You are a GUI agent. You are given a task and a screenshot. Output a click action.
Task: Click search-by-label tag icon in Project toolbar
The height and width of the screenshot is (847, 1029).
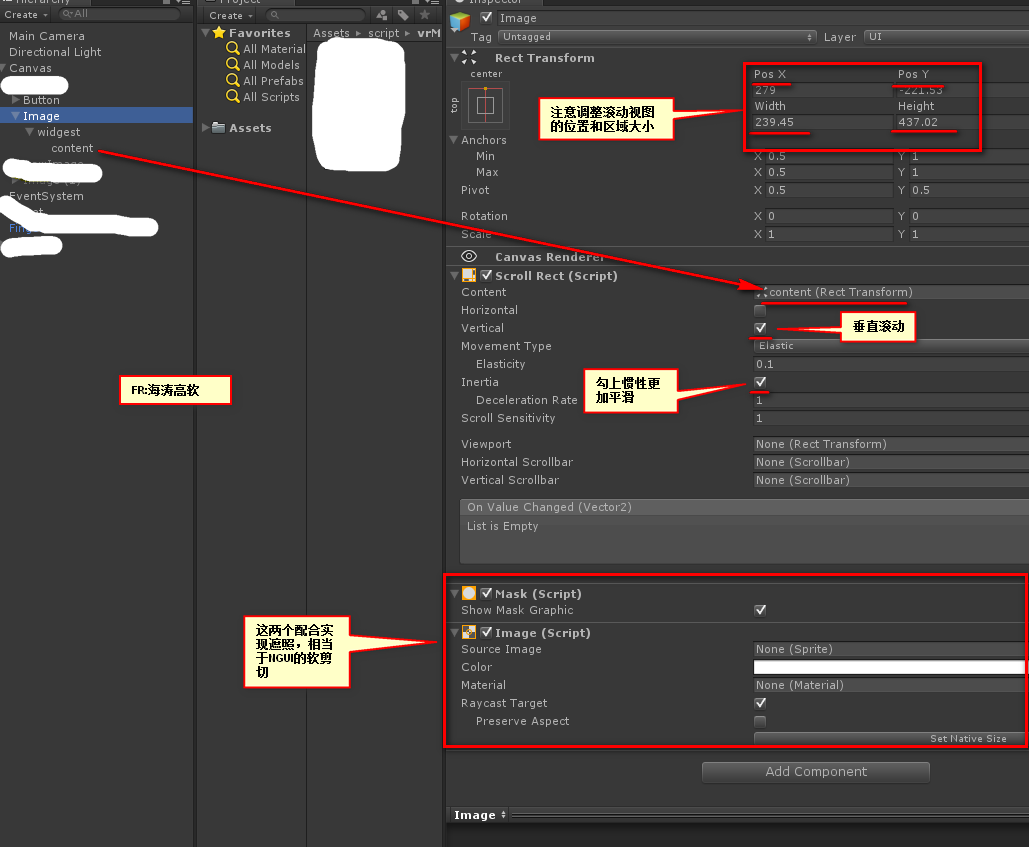point(403,14)
